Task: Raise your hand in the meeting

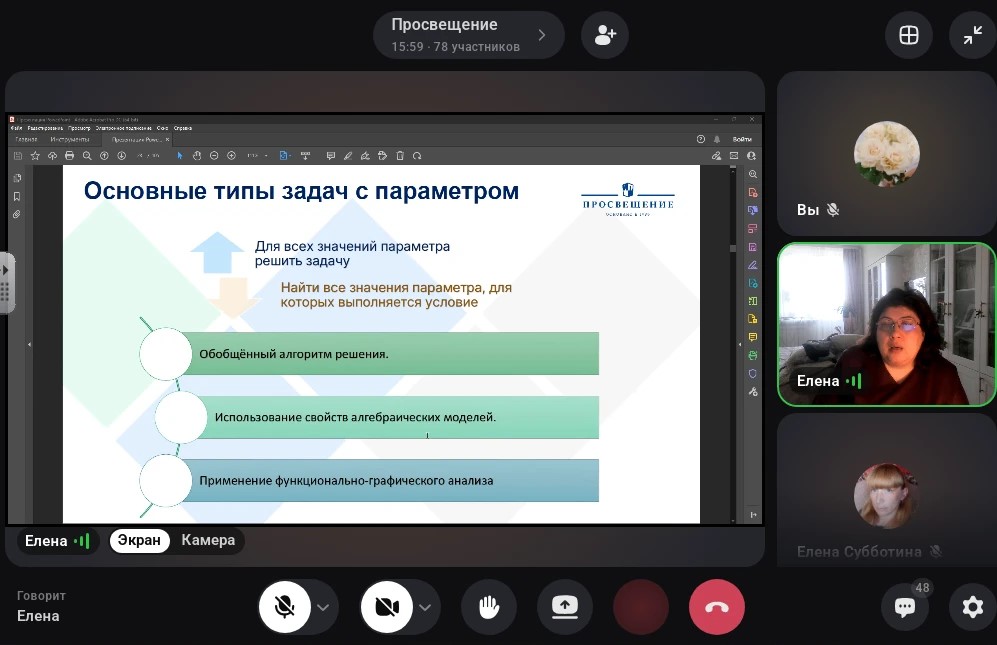Action: click(489, 607)
